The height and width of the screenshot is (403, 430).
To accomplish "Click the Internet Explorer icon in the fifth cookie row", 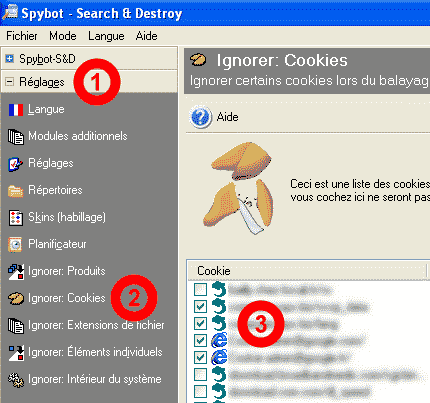I will point(219,357).
